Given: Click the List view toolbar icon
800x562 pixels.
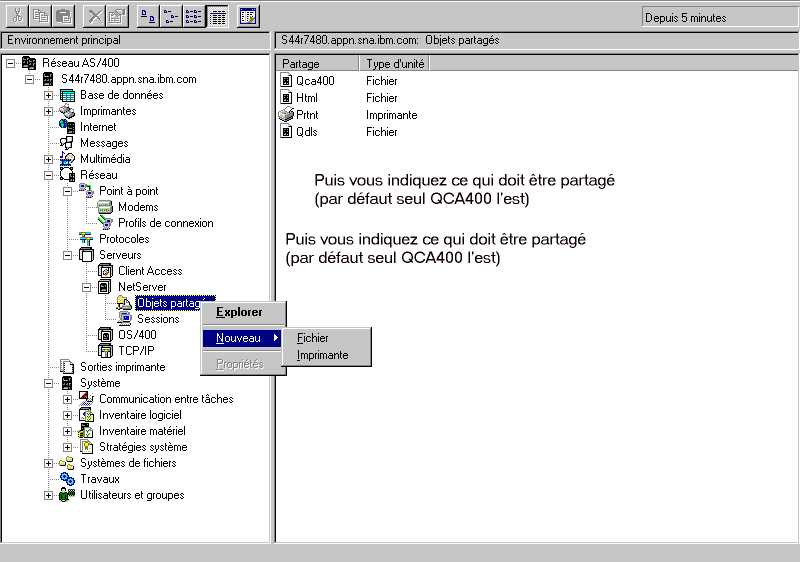Looking at the screenshot, I should pyautogui.click(x=194, y=16).
